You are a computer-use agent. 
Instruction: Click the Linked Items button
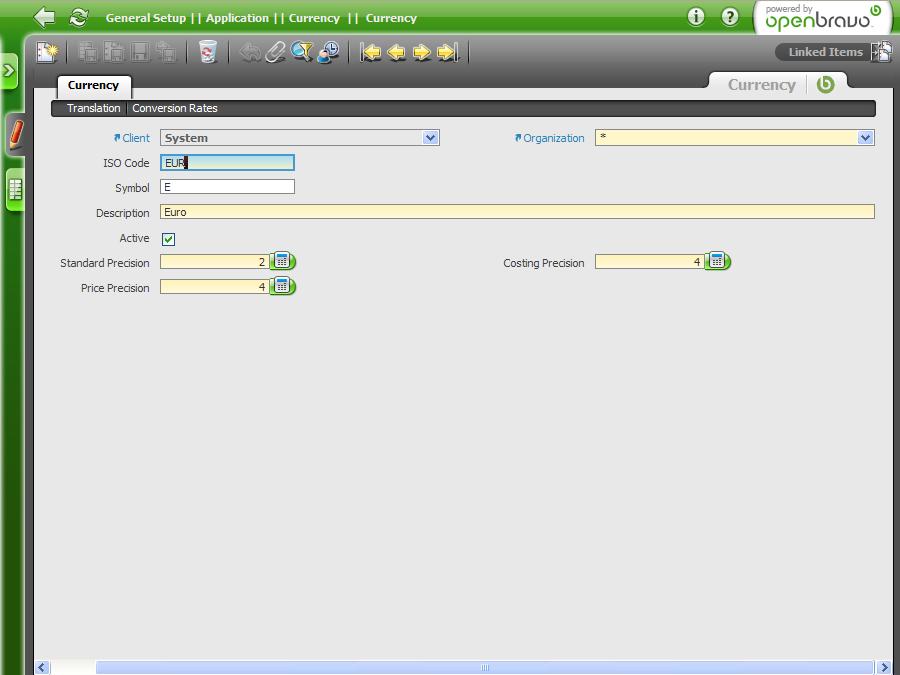(825, 52)
